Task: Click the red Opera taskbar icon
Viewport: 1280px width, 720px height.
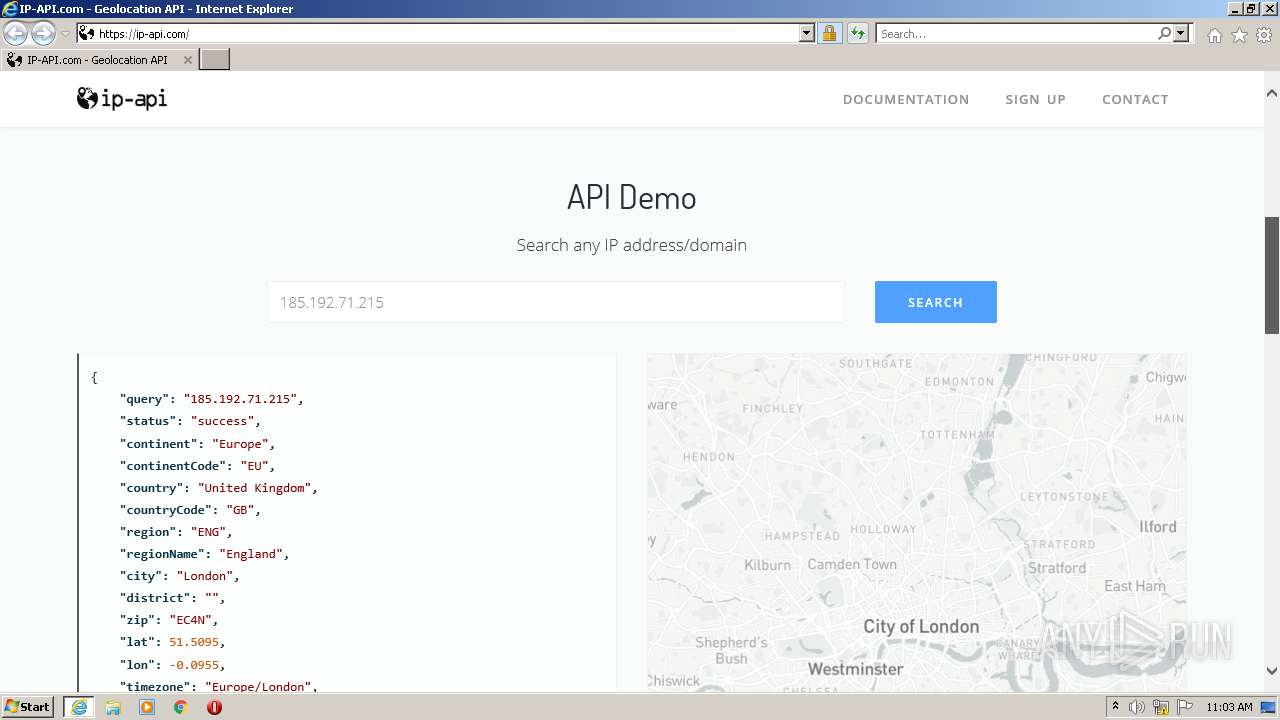Action: click(x=214, y=707)
